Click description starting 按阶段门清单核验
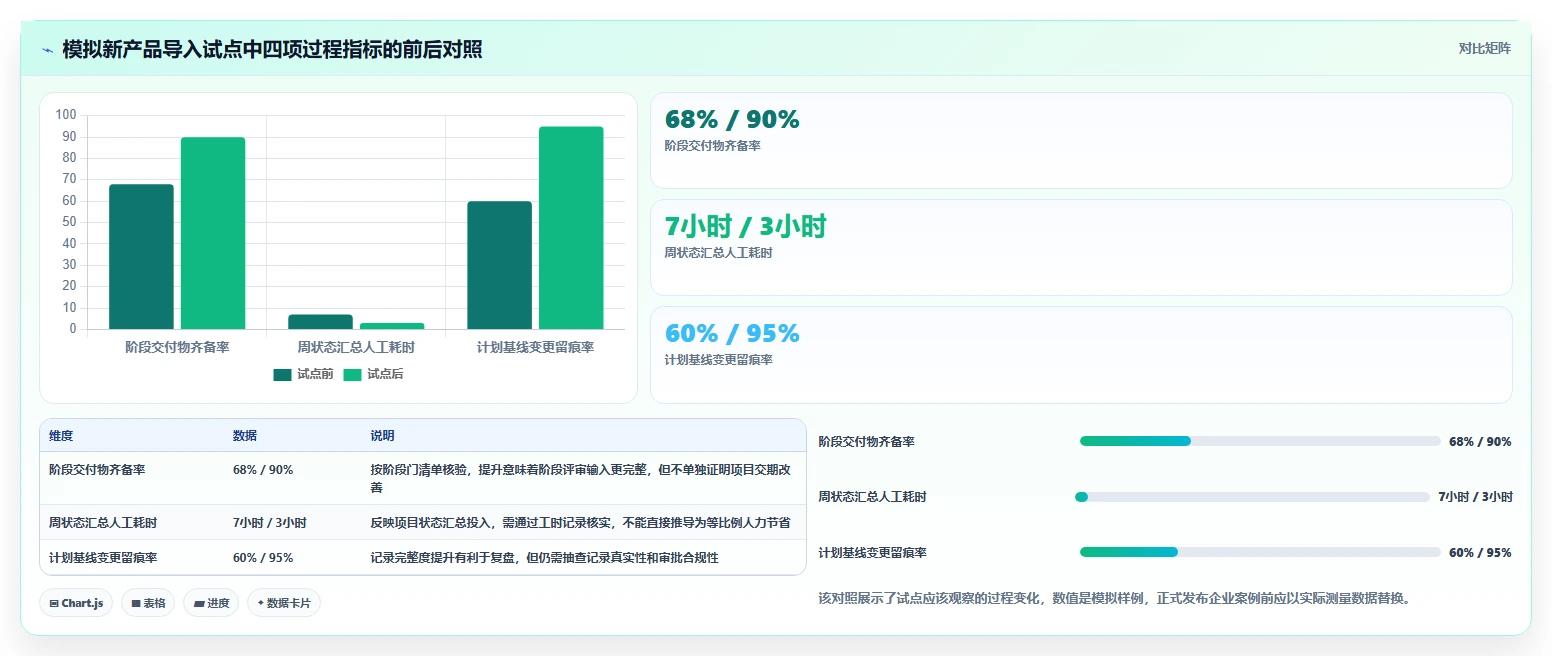 pos(581,479)
